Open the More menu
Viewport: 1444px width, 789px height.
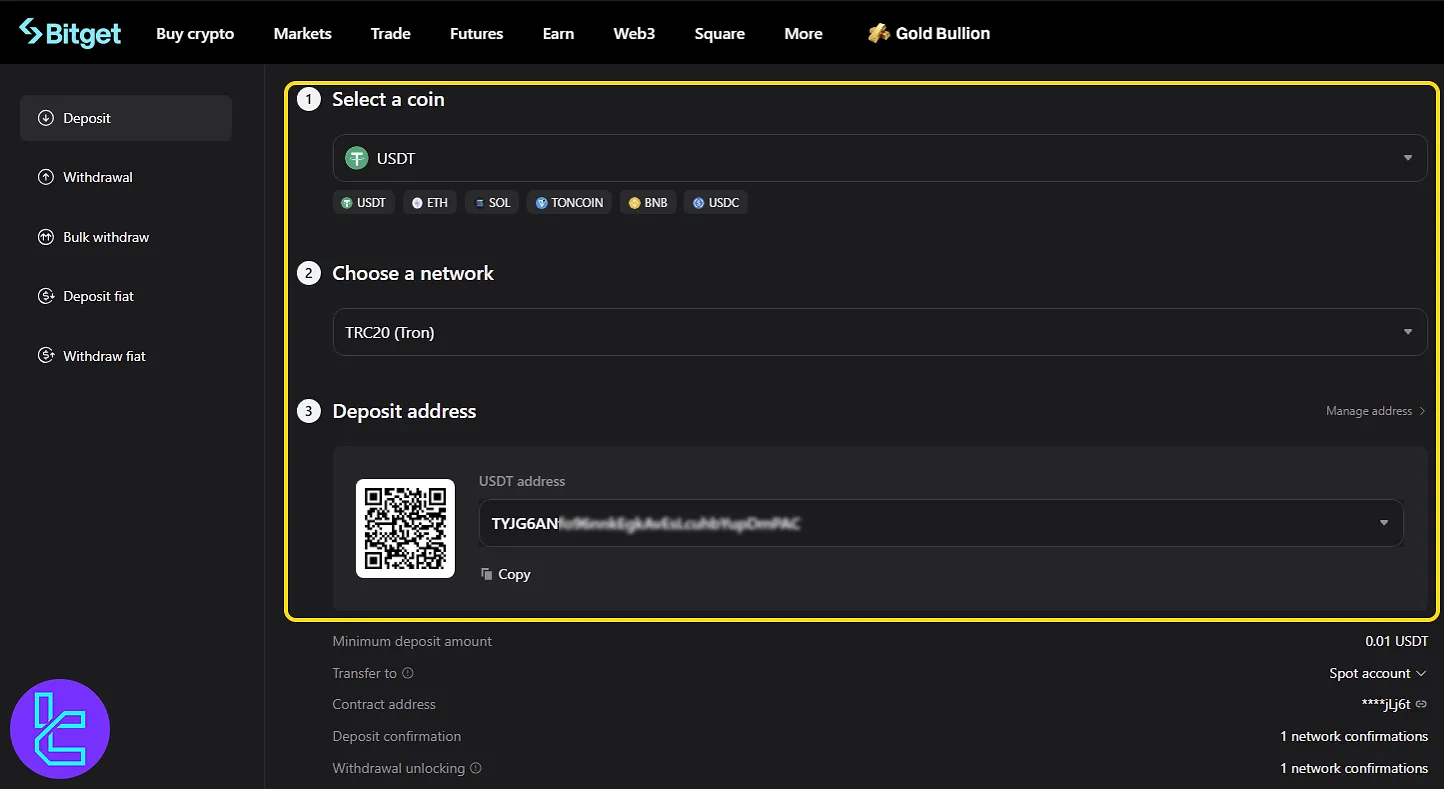click(803, 33)
